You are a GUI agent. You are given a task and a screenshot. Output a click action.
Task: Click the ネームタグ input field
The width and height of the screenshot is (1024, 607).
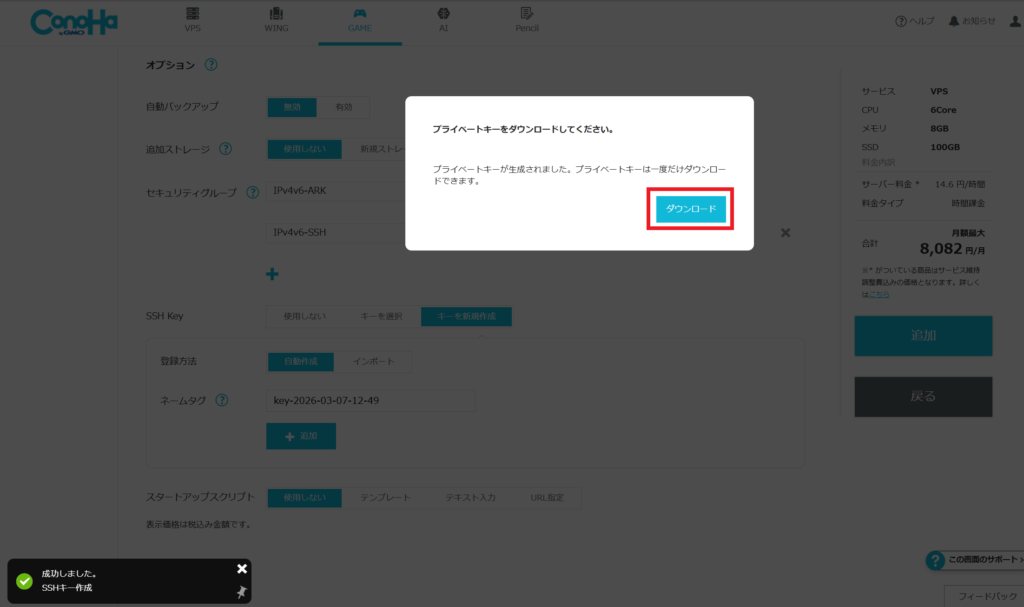pos(341,401)
